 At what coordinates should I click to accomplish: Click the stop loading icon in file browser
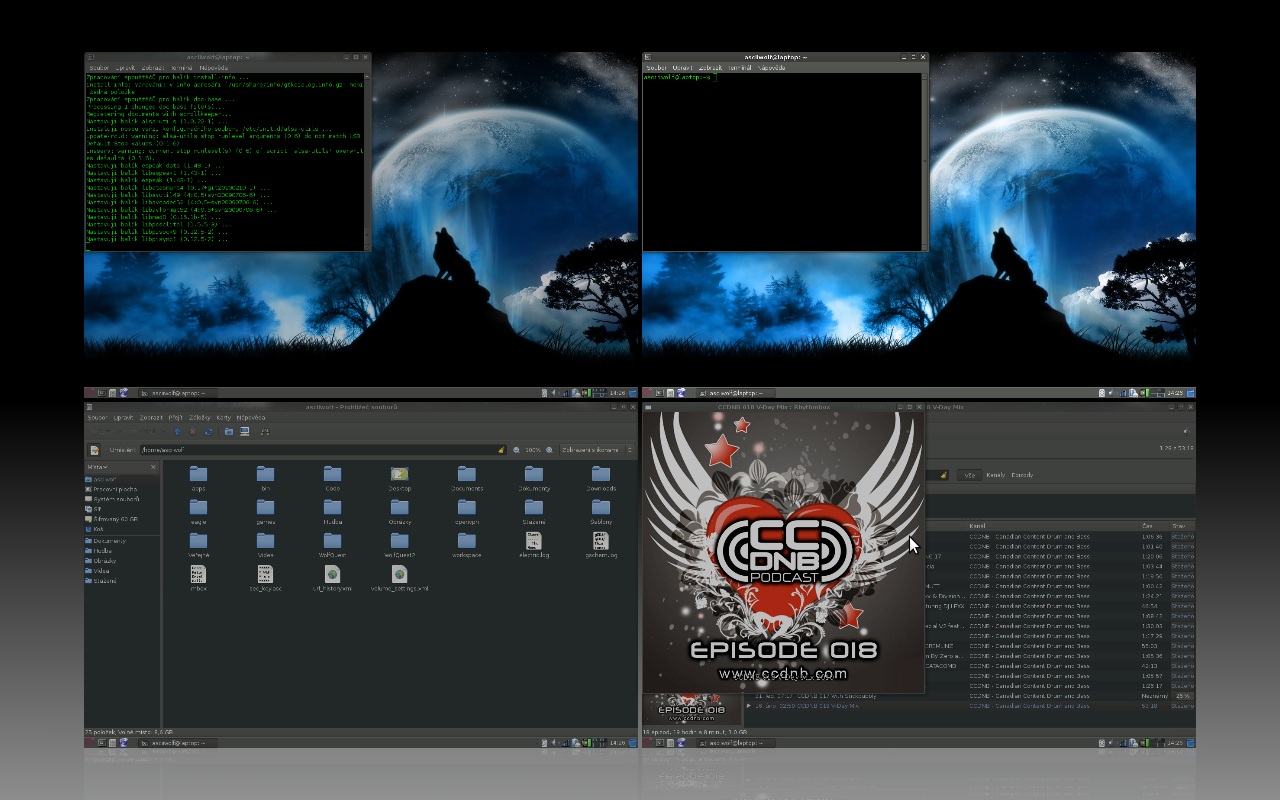coord(192,431)
